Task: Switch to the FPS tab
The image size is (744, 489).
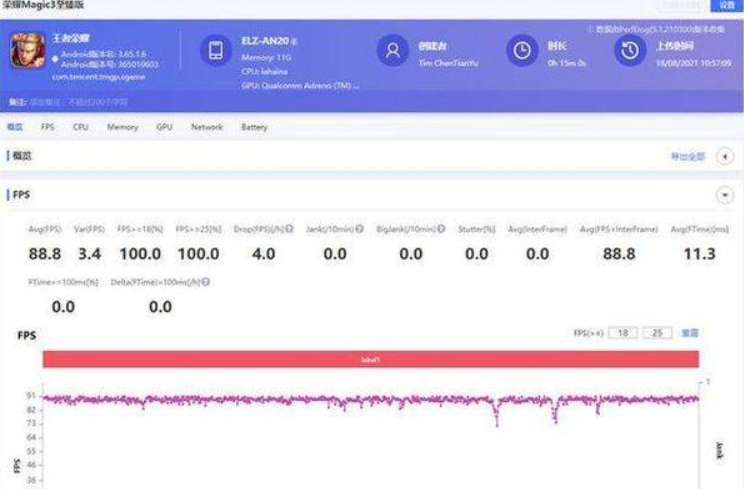Action: pos(47,127)
